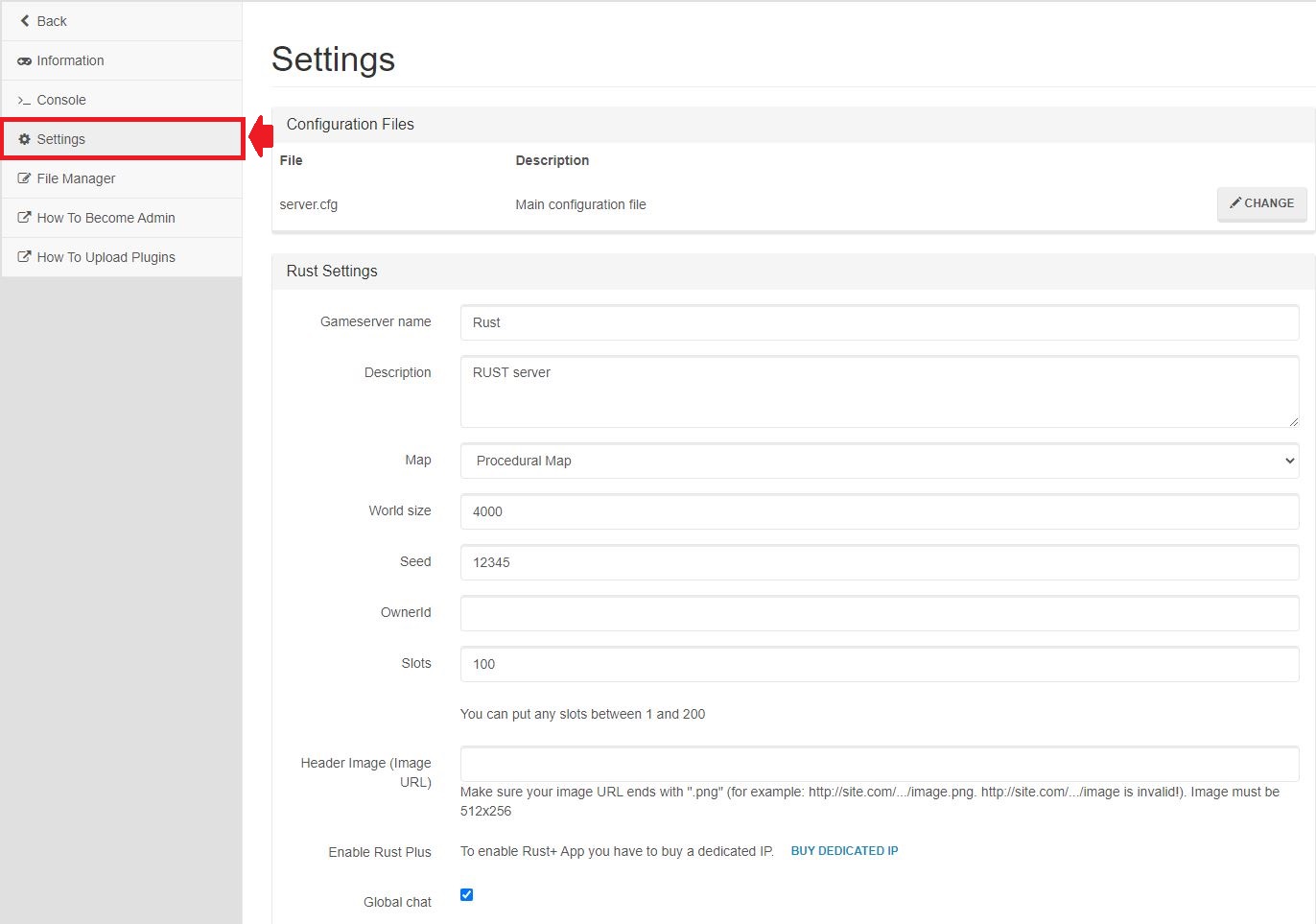The image size is (1316, 924).
Task: Click the Configuration Files panel header
Action: click(793, 125)
